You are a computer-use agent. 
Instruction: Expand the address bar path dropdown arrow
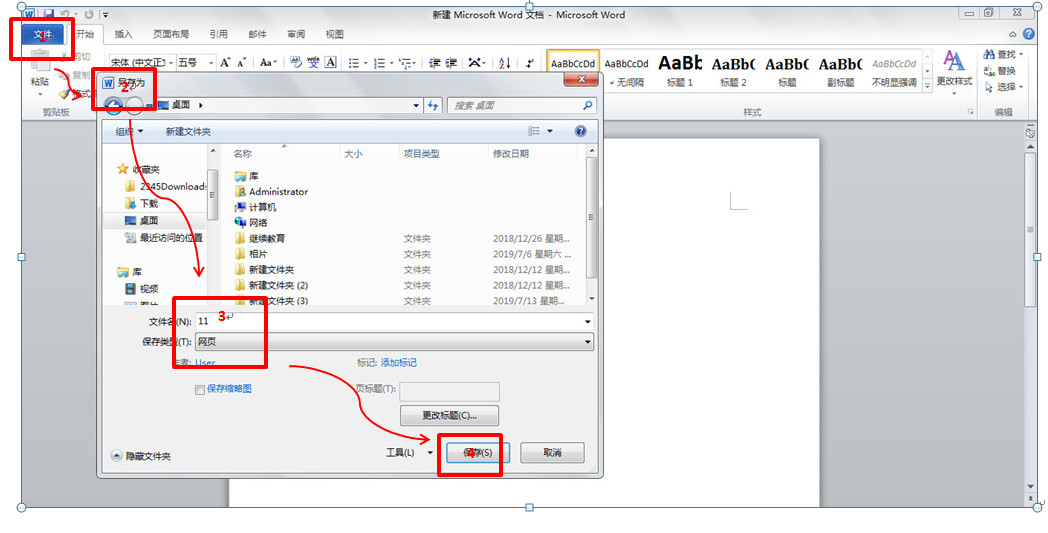tap(416, 106)
